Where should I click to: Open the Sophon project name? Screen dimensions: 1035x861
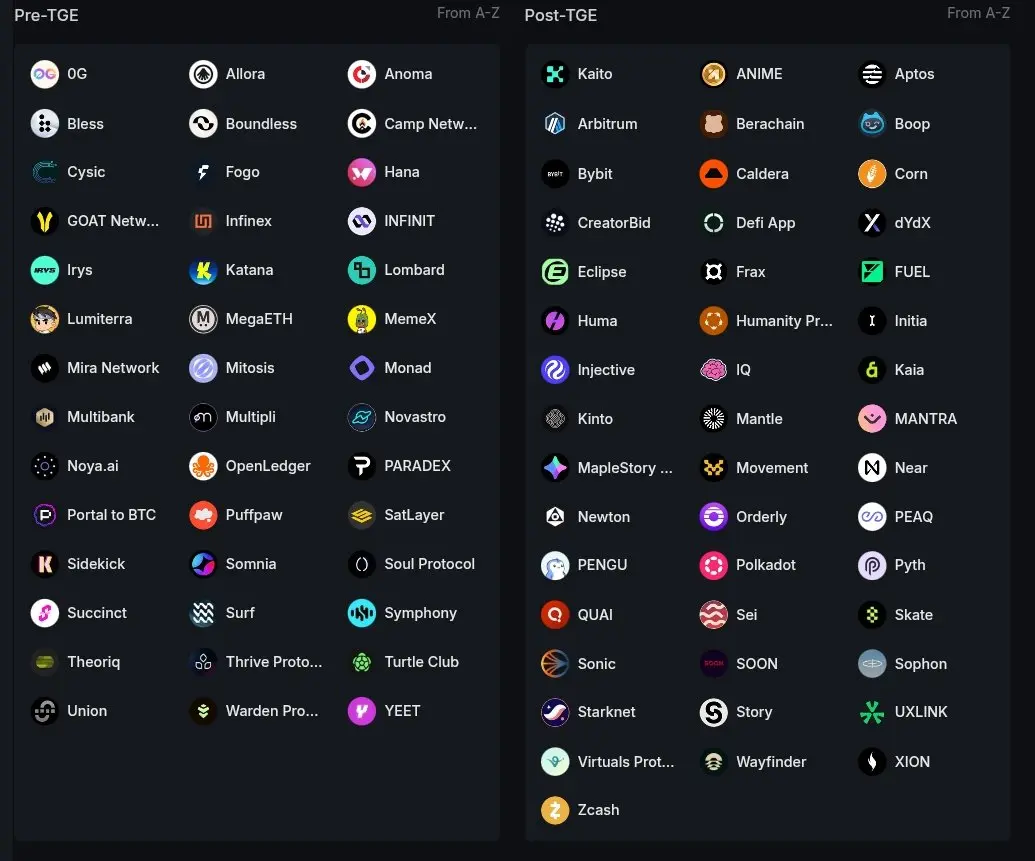point(920,664)
